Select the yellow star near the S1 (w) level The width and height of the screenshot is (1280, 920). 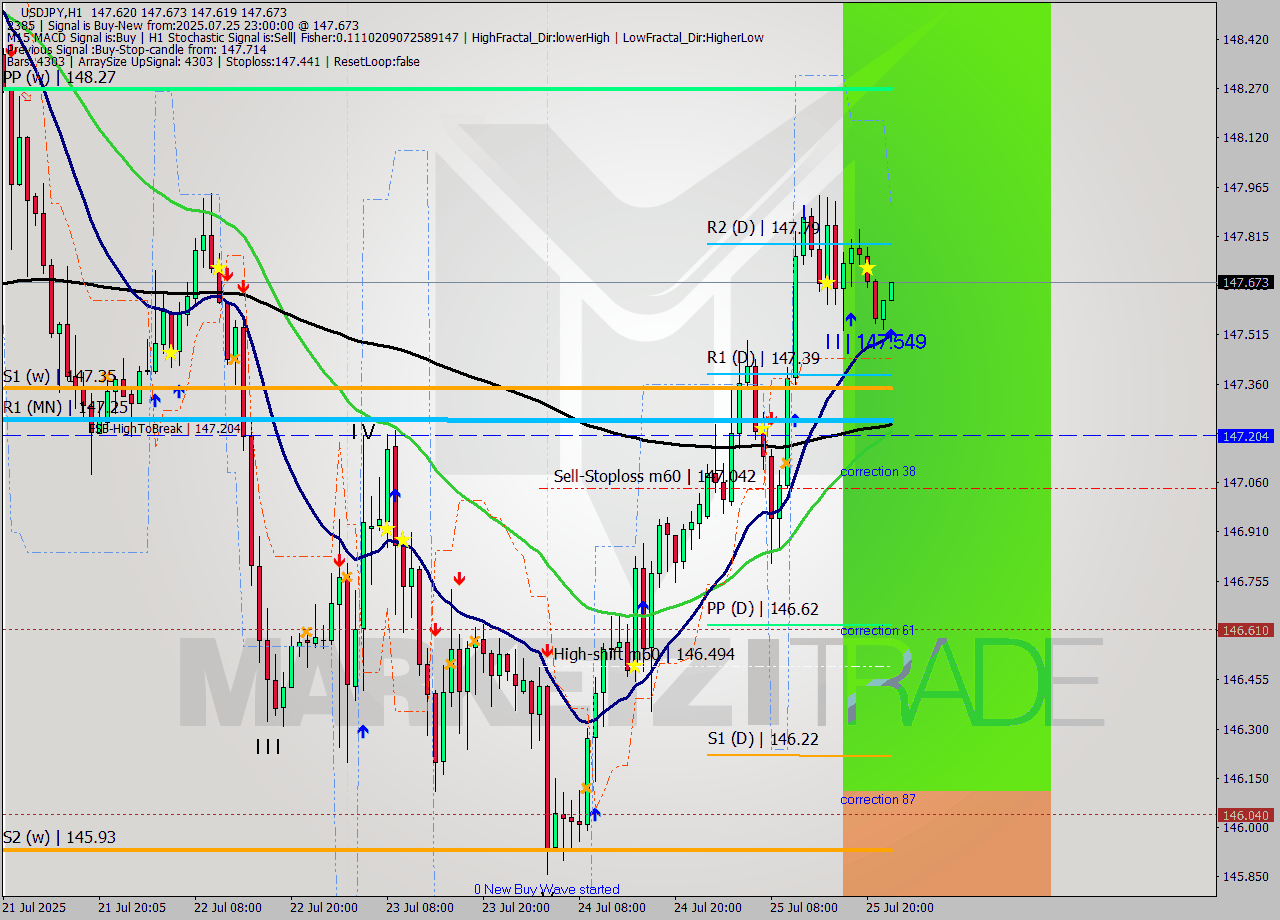click(x=172, y=352)
